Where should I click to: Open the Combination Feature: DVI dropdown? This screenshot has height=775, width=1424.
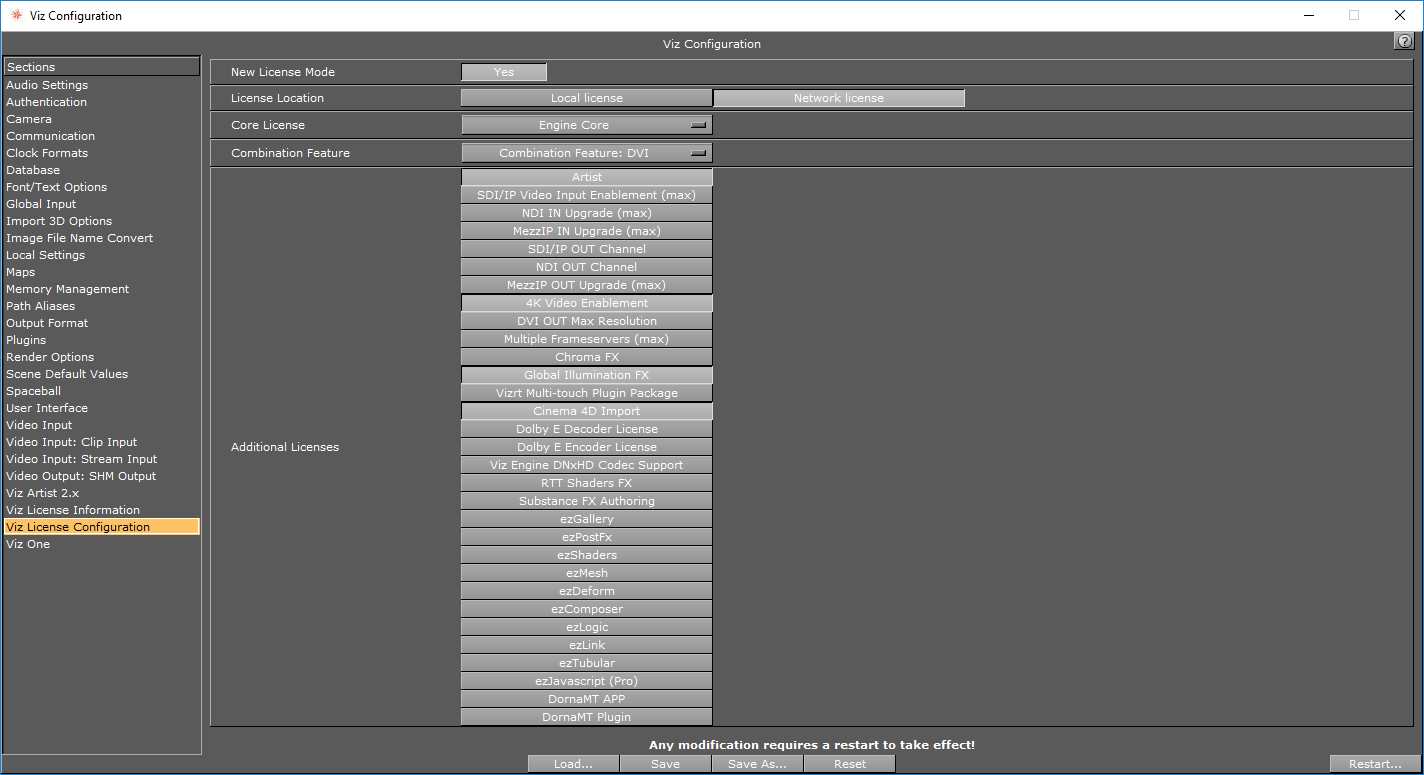click(587, 153)
